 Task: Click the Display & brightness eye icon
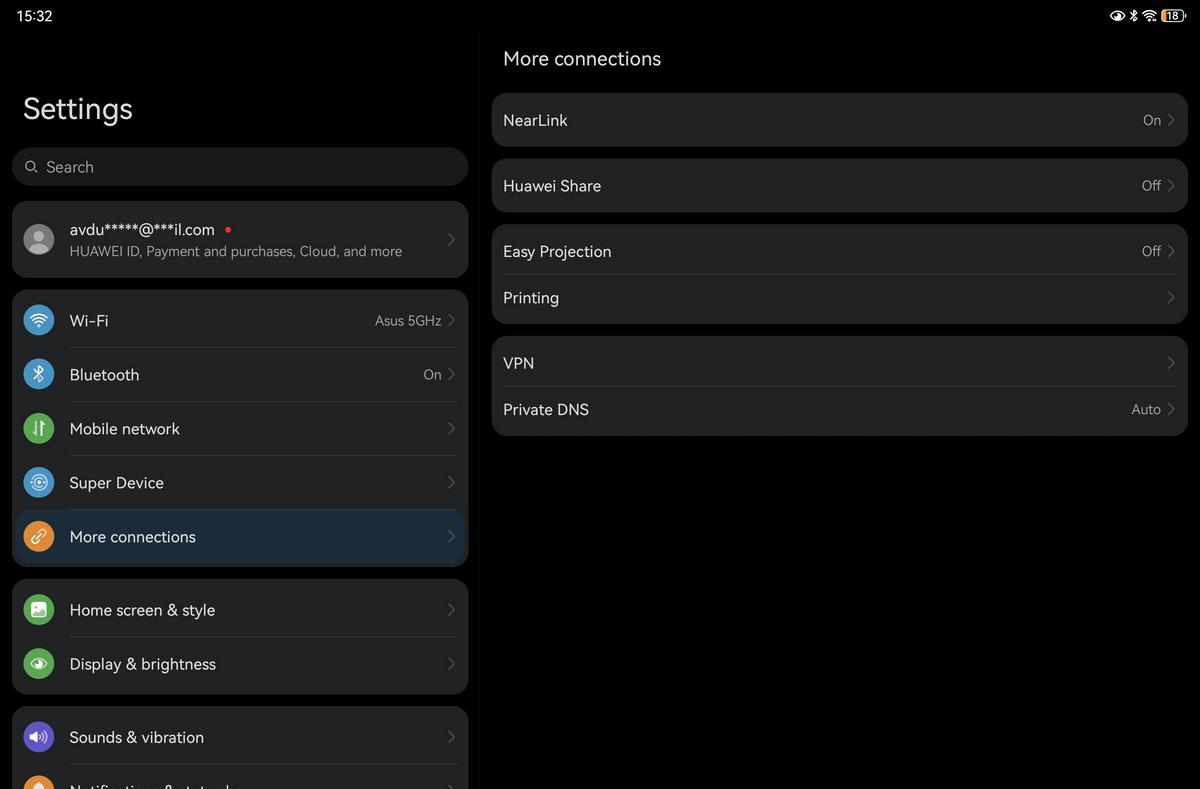click(x=39, y=664)
